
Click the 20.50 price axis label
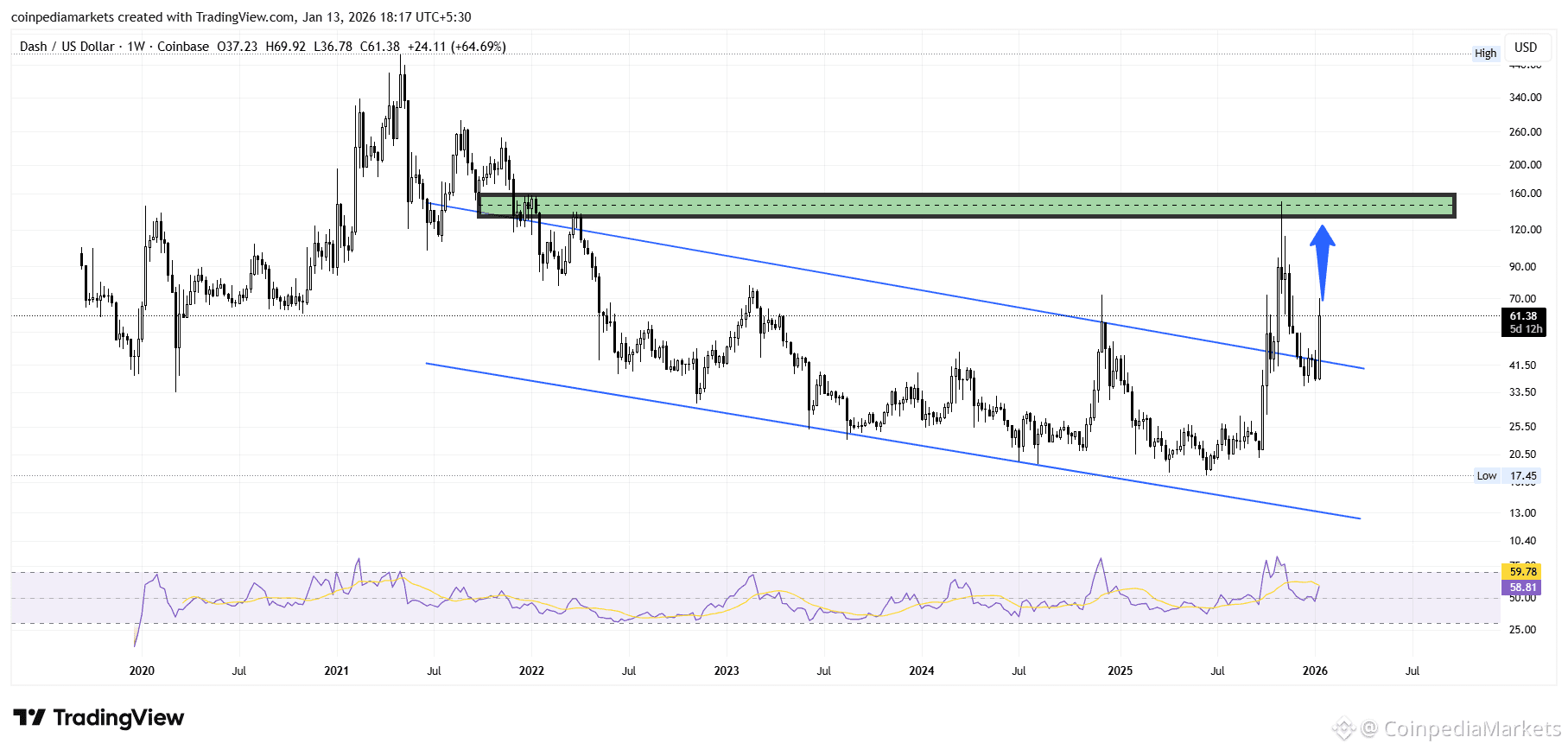[1522, 454]
